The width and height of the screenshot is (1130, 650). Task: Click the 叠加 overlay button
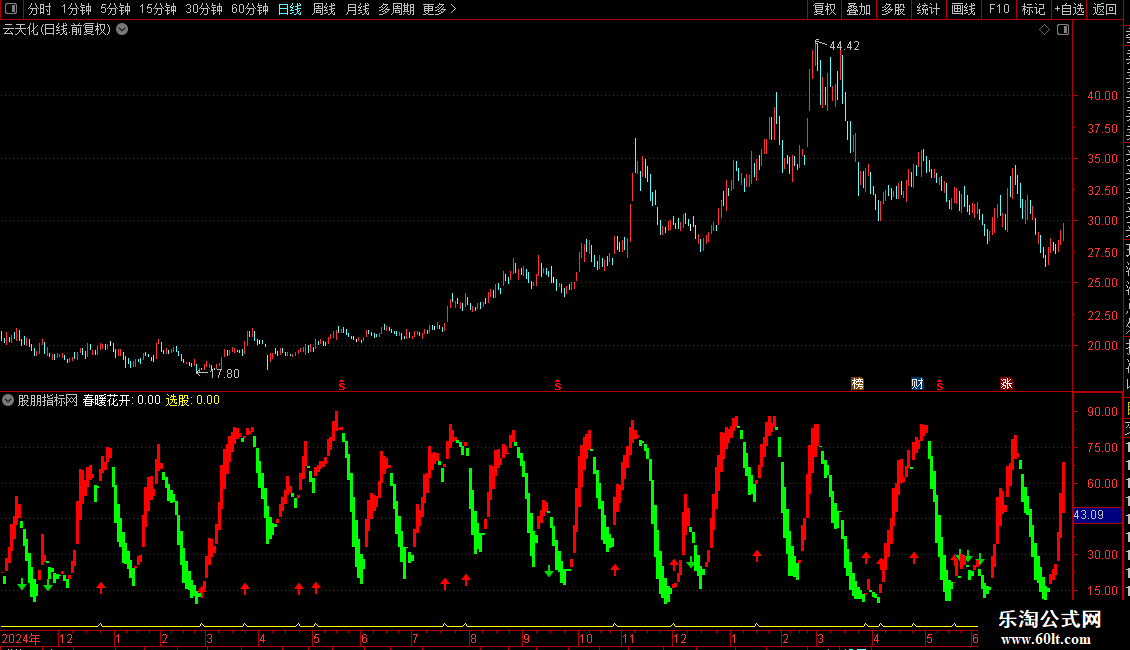[858, 9]
